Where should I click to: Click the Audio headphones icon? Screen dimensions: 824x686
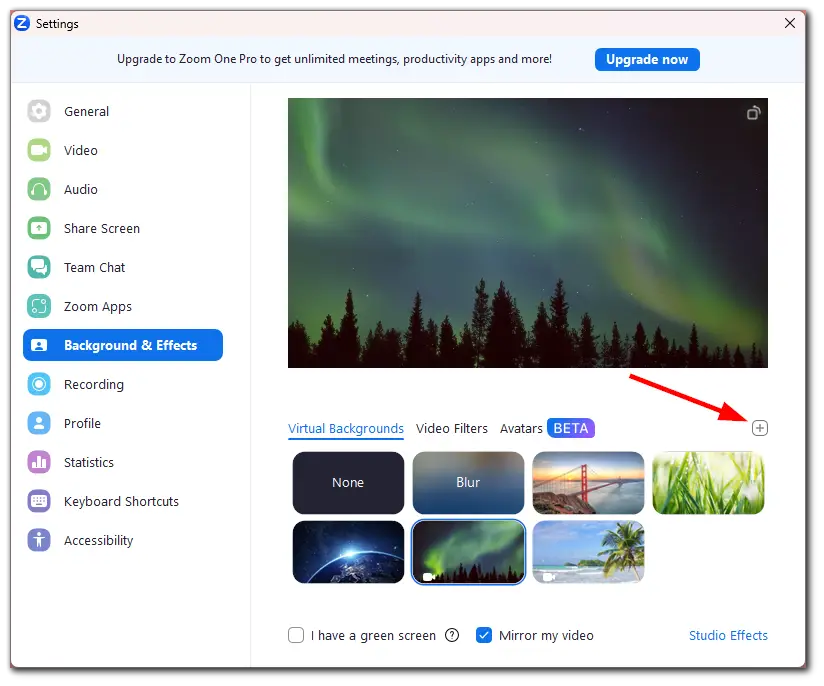[x=39, y=189]
